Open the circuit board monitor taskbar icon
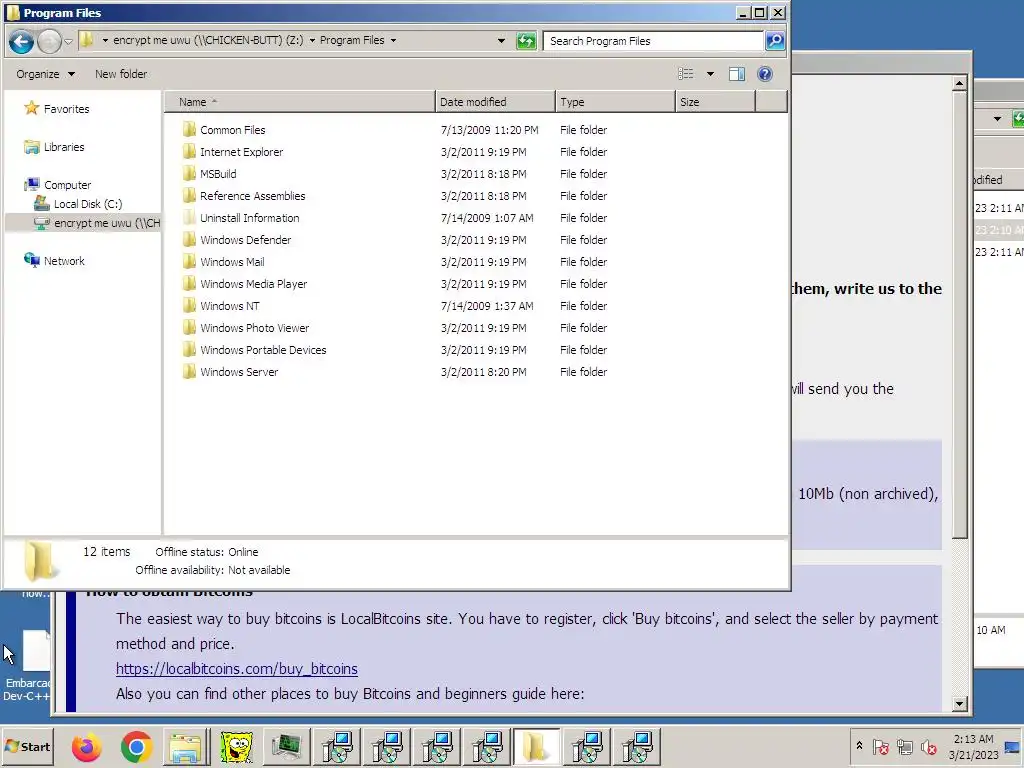Viewport: 1024px width, 768px height. 286,746
